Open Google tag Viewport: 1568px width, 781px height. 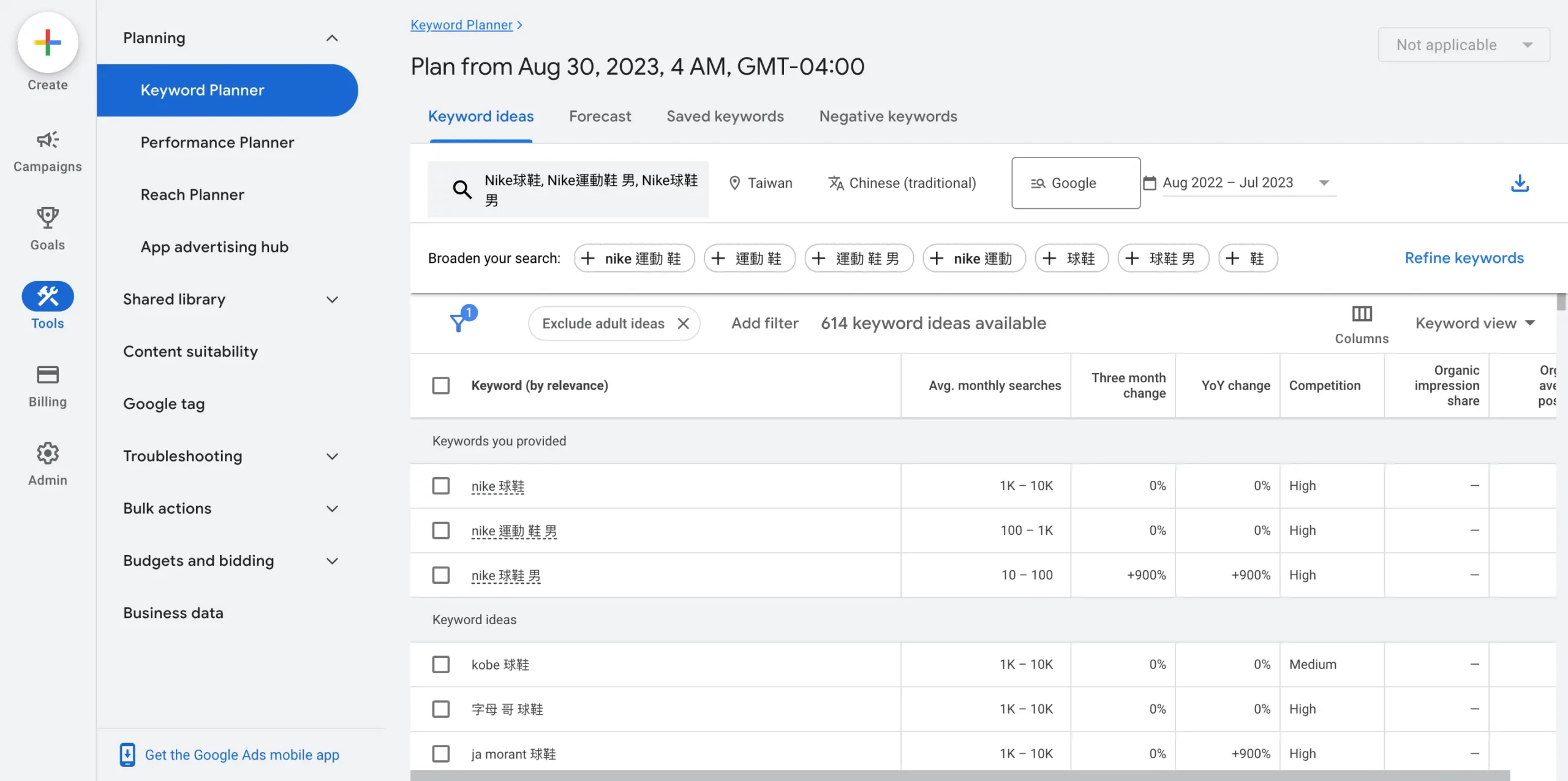pyautogui.click(x=164, y=404)
